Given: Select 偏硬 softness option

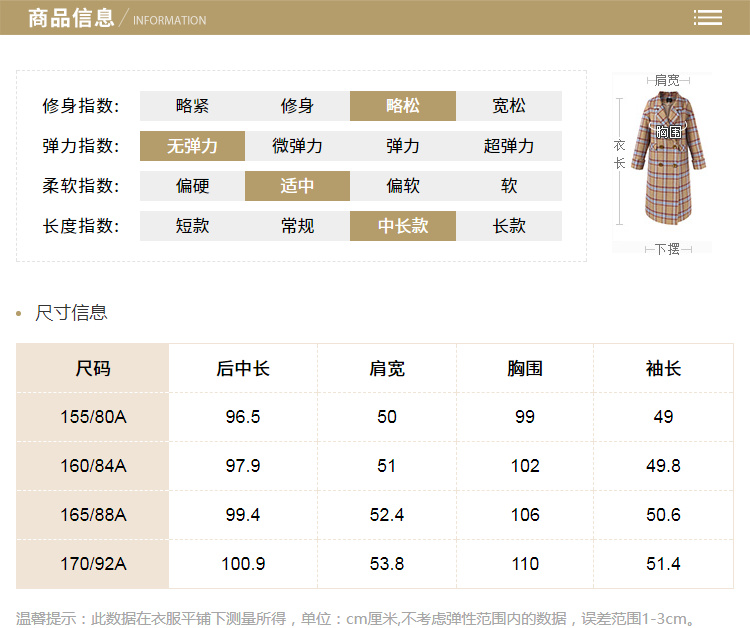Looking at the screenshot, I should 192,186.
